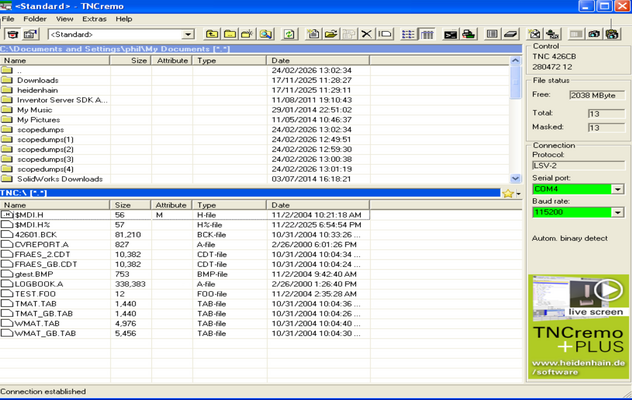
Task: Click the column layout toolbar icon
Action: [492, 34]
